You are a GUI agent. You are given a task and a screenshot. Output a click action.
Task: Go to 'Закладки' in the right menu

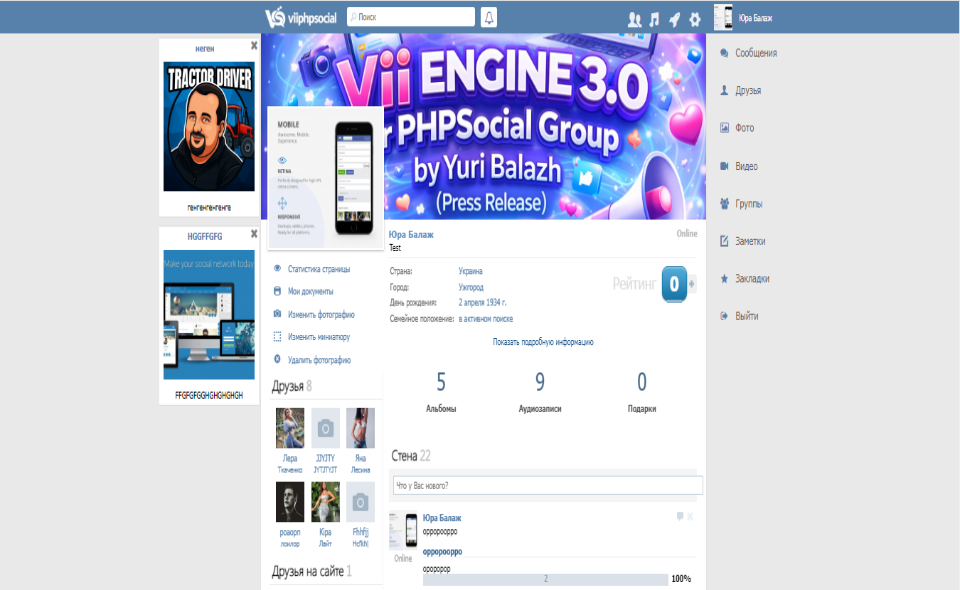(x=753, y=279)
